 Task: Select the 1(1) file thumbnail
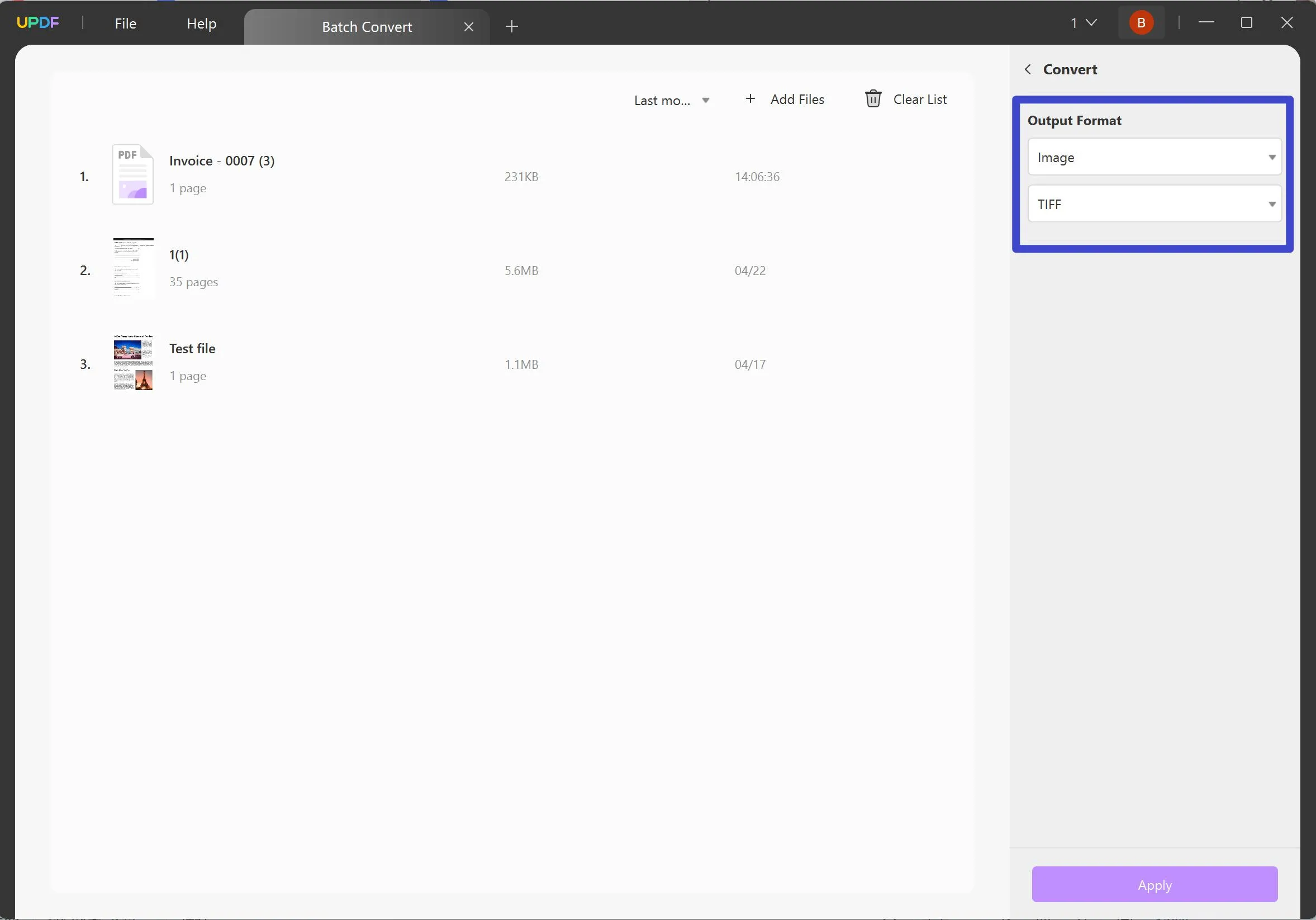pyautogui.click(x=134, y=268)
